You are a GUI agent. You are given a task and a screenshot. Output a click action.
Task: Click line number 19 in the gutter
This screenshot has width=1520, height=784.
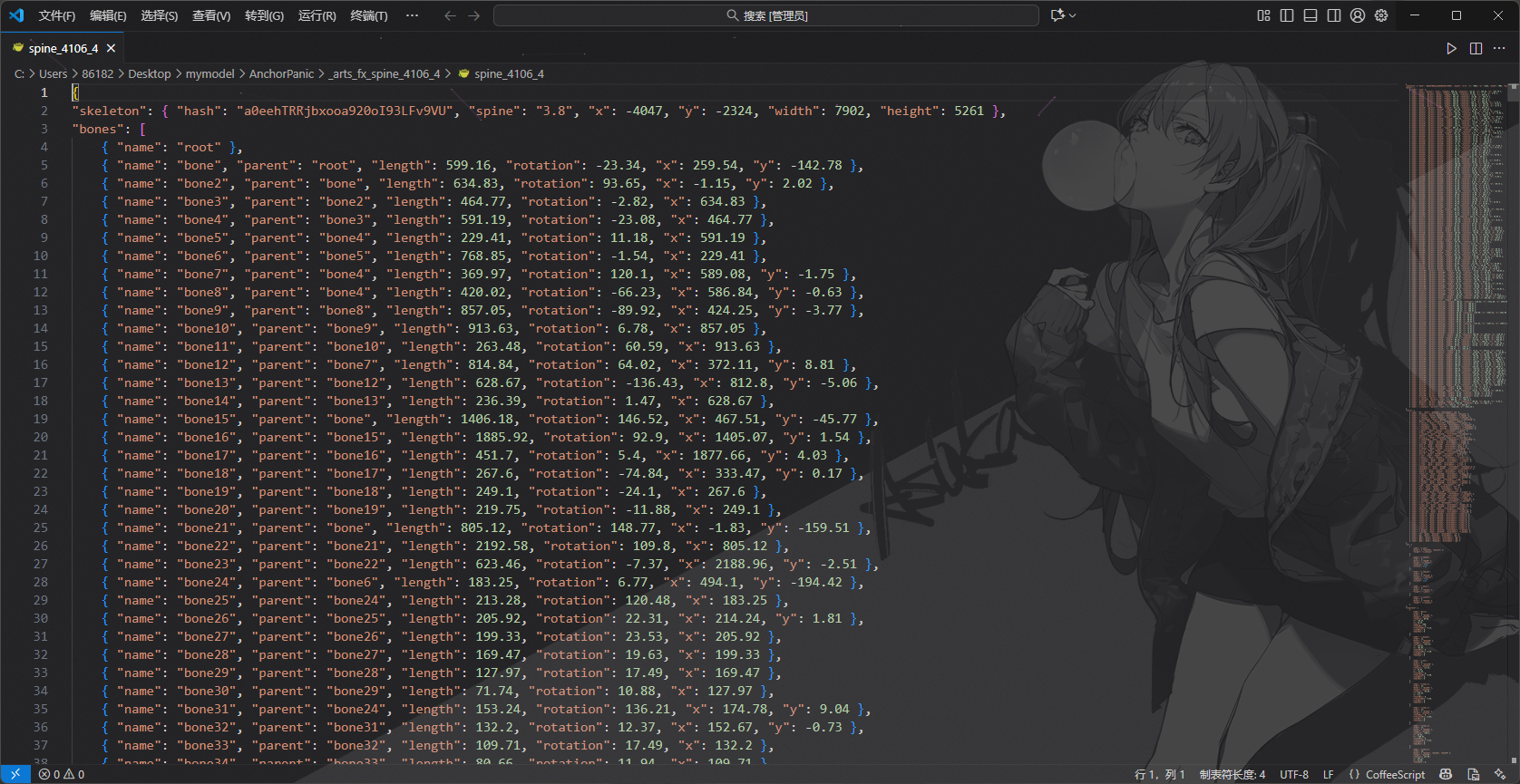[40, 419]
